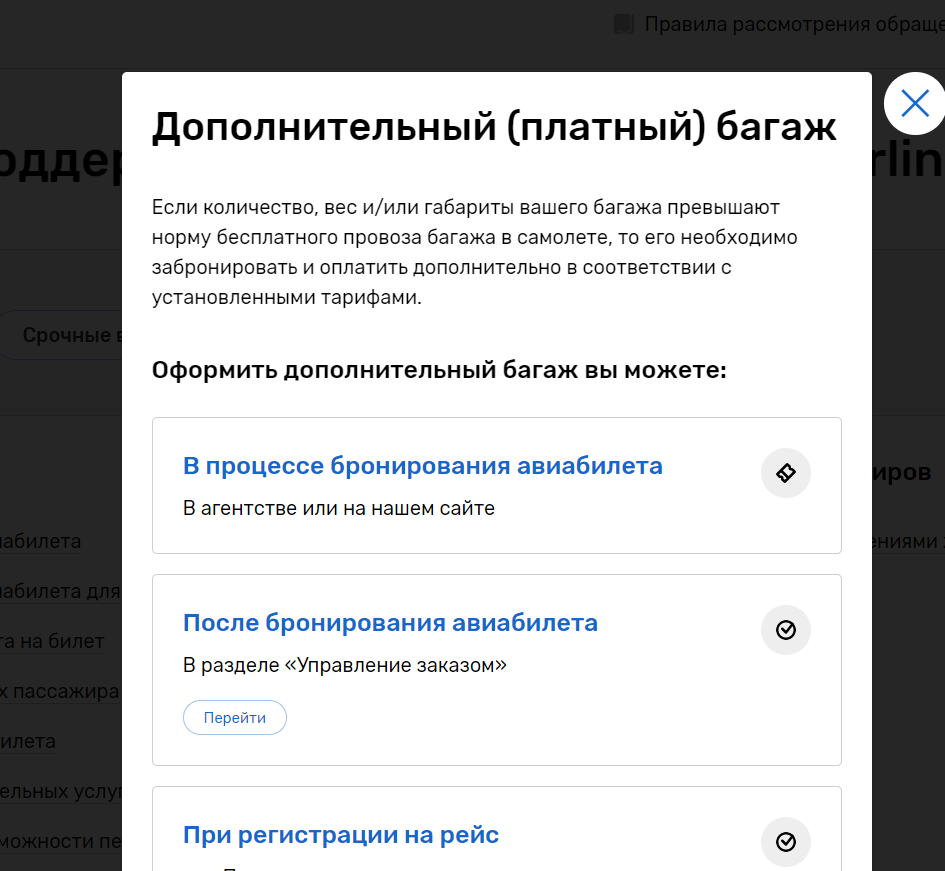The height and width of the screenshot is (871, 945).
Task: Select the "Срочные вопросы" filter chip
Action: coord(60,335)
